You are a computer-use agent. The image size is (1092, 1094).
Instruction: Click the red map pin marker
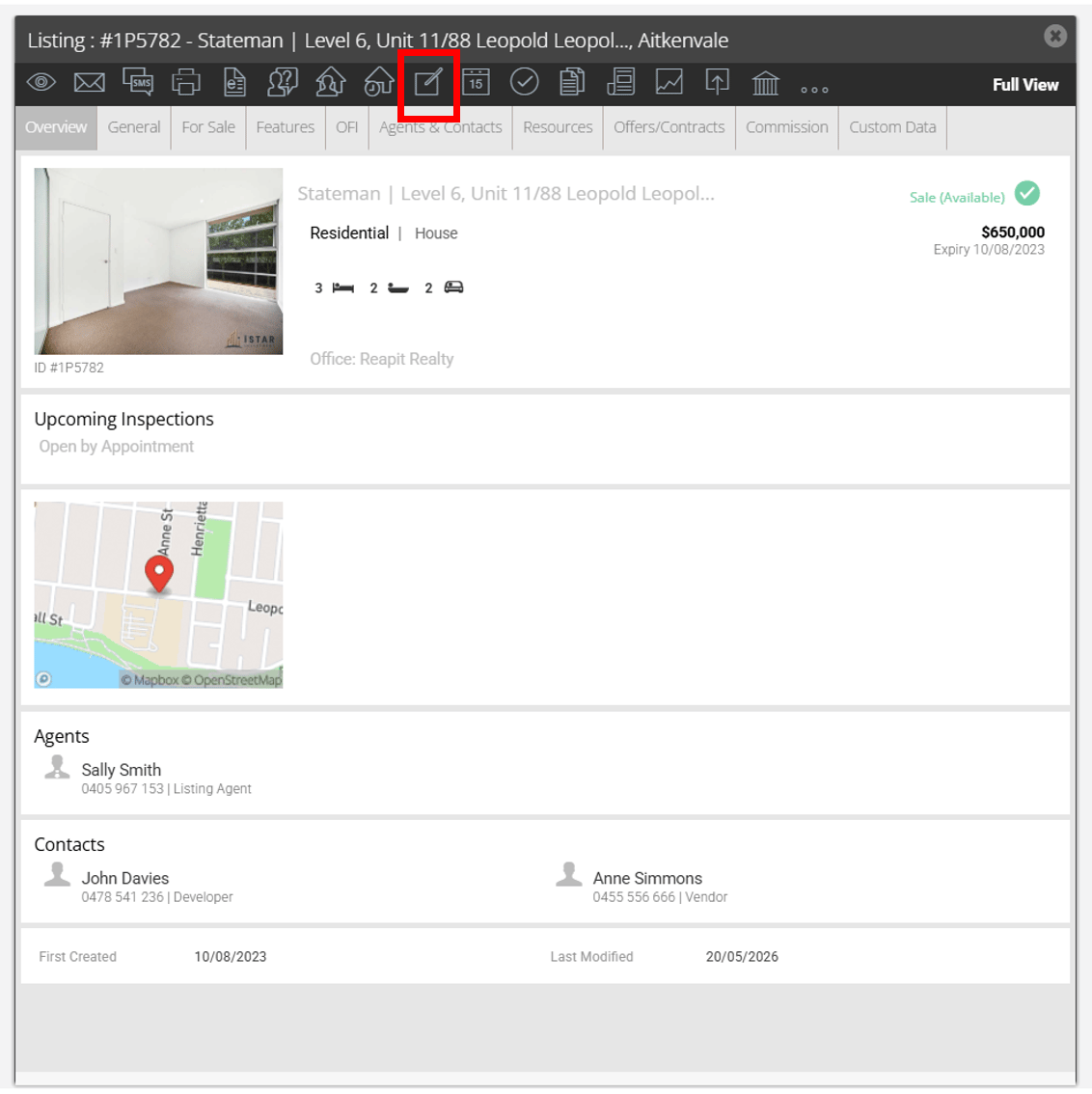(159, 574)
